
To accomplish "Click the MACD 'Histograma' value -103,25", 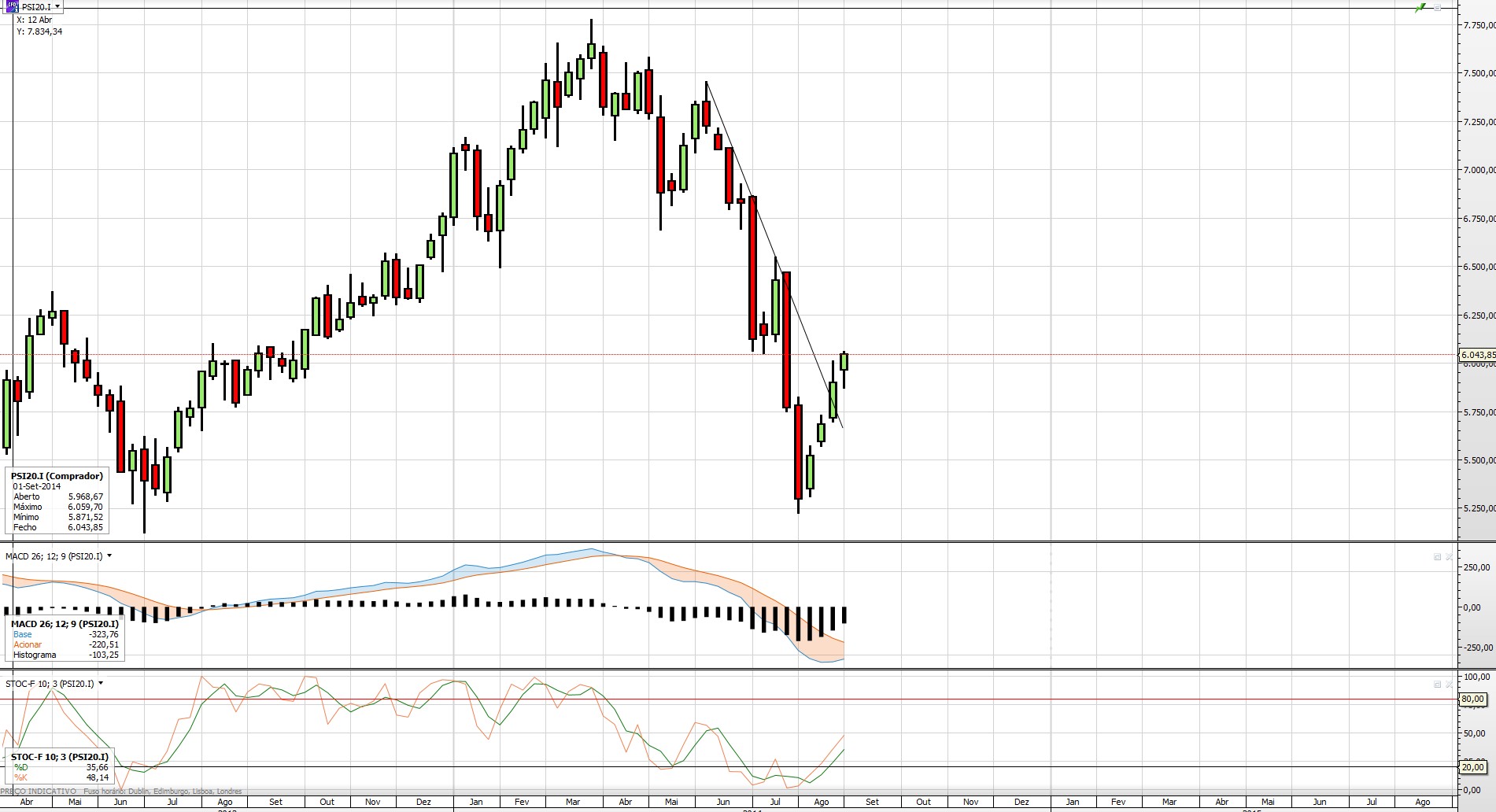I will (x=104, y=655).
